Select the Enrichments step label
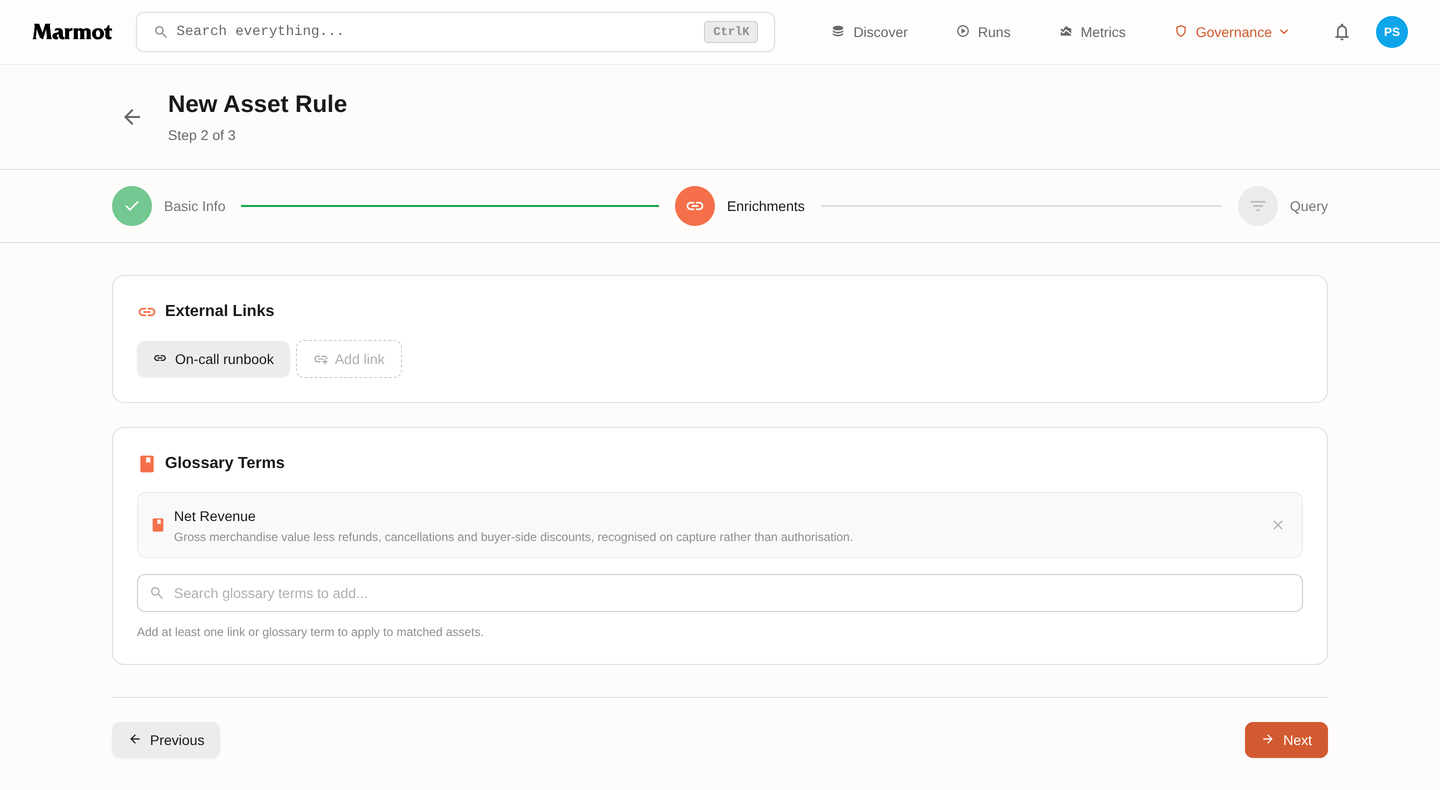 coord(766,206)
